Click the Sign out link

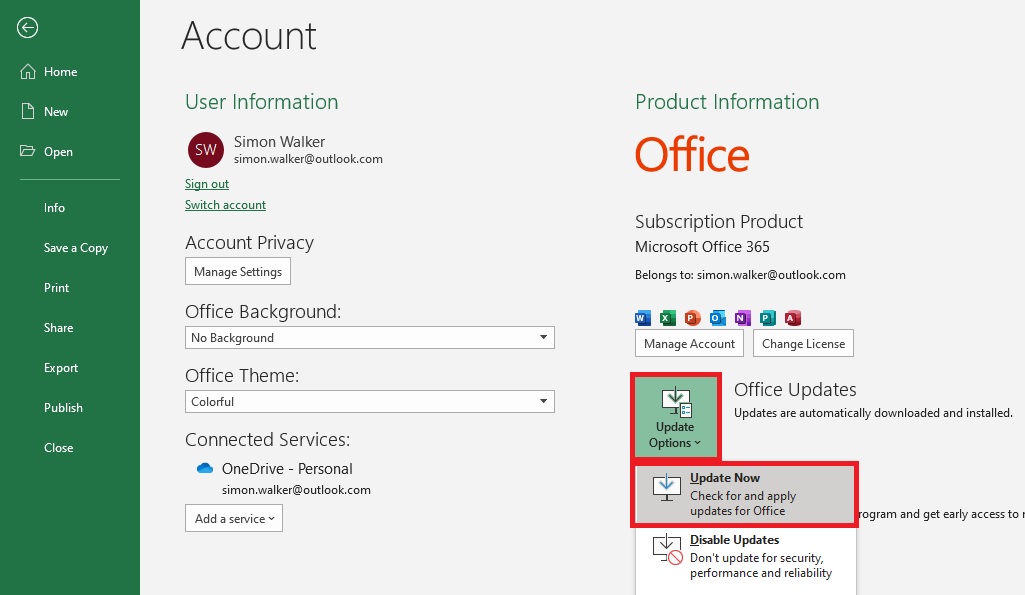tap(207, 184)
